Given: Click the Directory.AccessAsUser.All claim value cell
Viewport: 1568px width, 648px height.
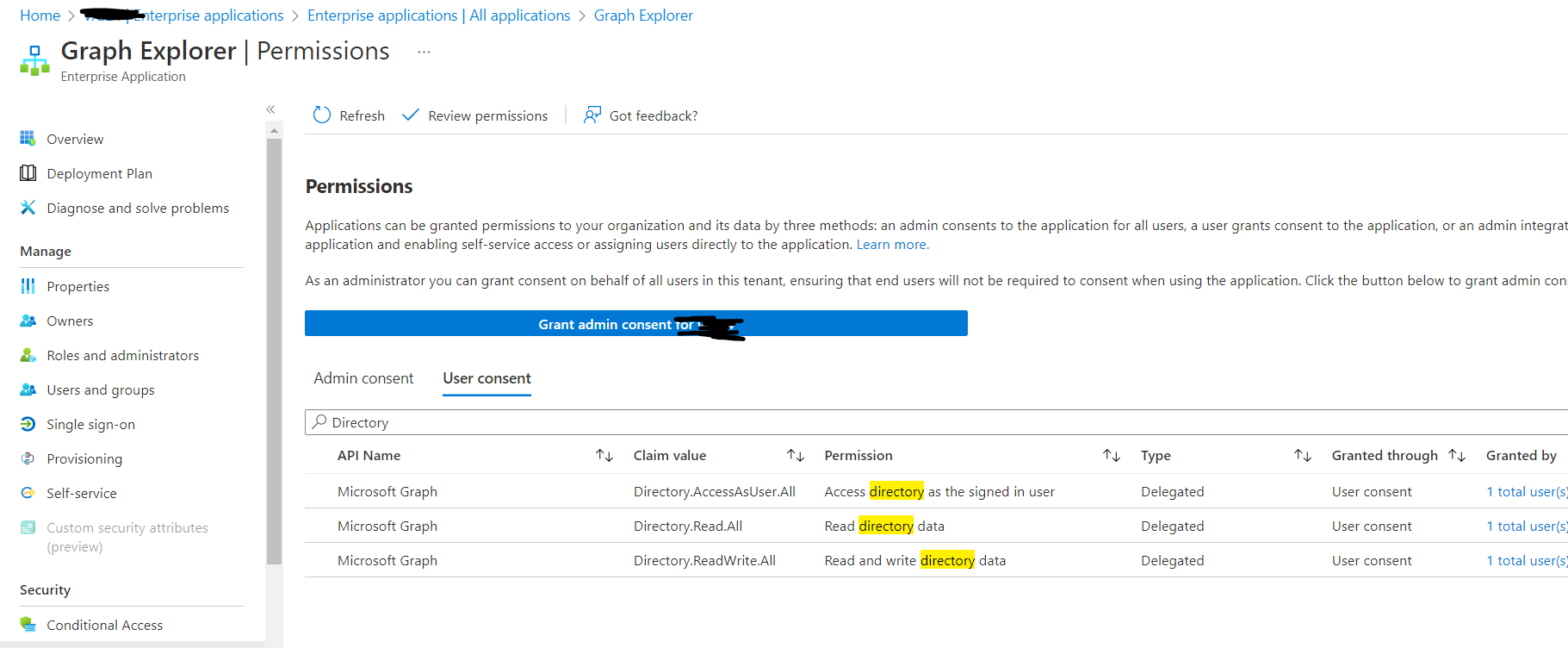Looking at the screenshot, I should point(715,491).
